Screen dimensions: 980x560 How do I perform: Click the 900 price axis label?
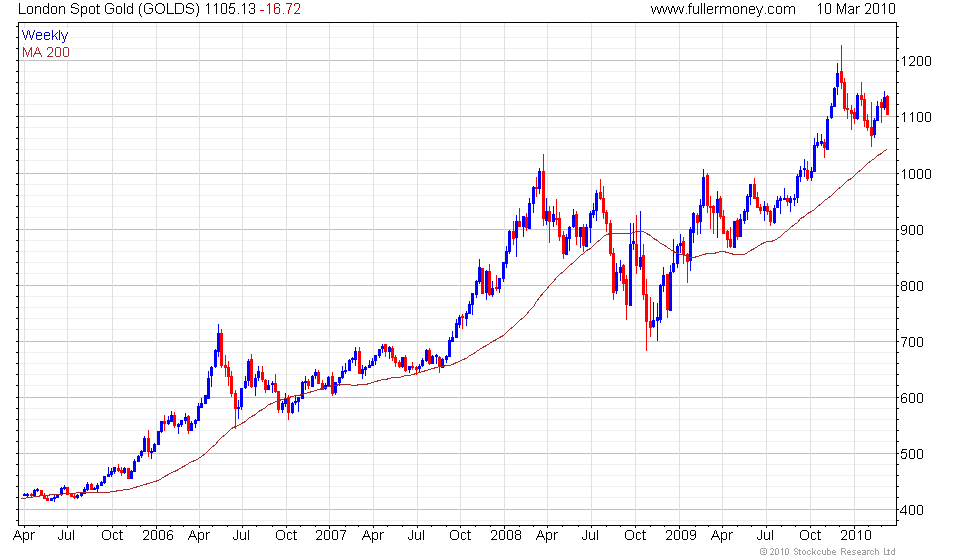[x=912, y=230]
